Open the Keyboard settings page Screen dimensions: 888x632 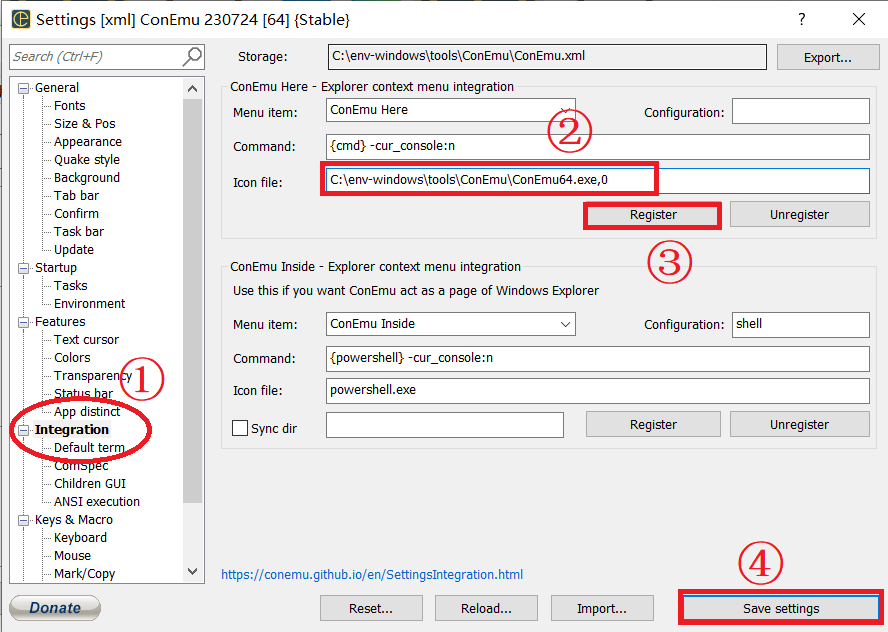[x=79, y=537]
